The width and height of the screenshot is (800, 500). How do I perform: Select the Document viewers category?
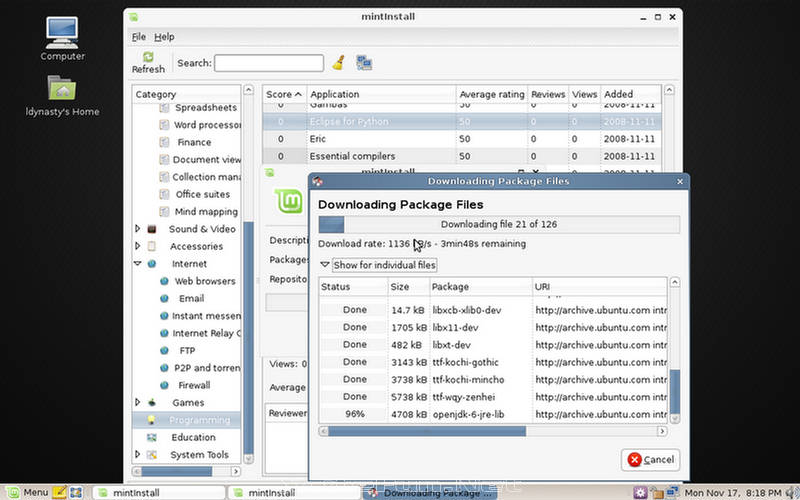(207, 160)
